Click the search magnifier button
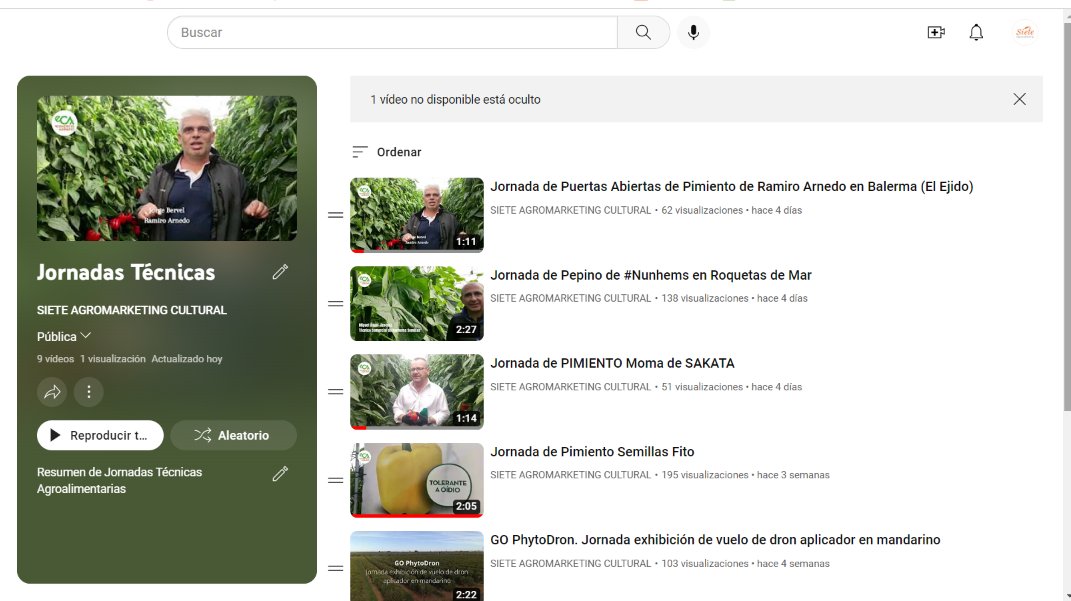 (x=643, y=32)
